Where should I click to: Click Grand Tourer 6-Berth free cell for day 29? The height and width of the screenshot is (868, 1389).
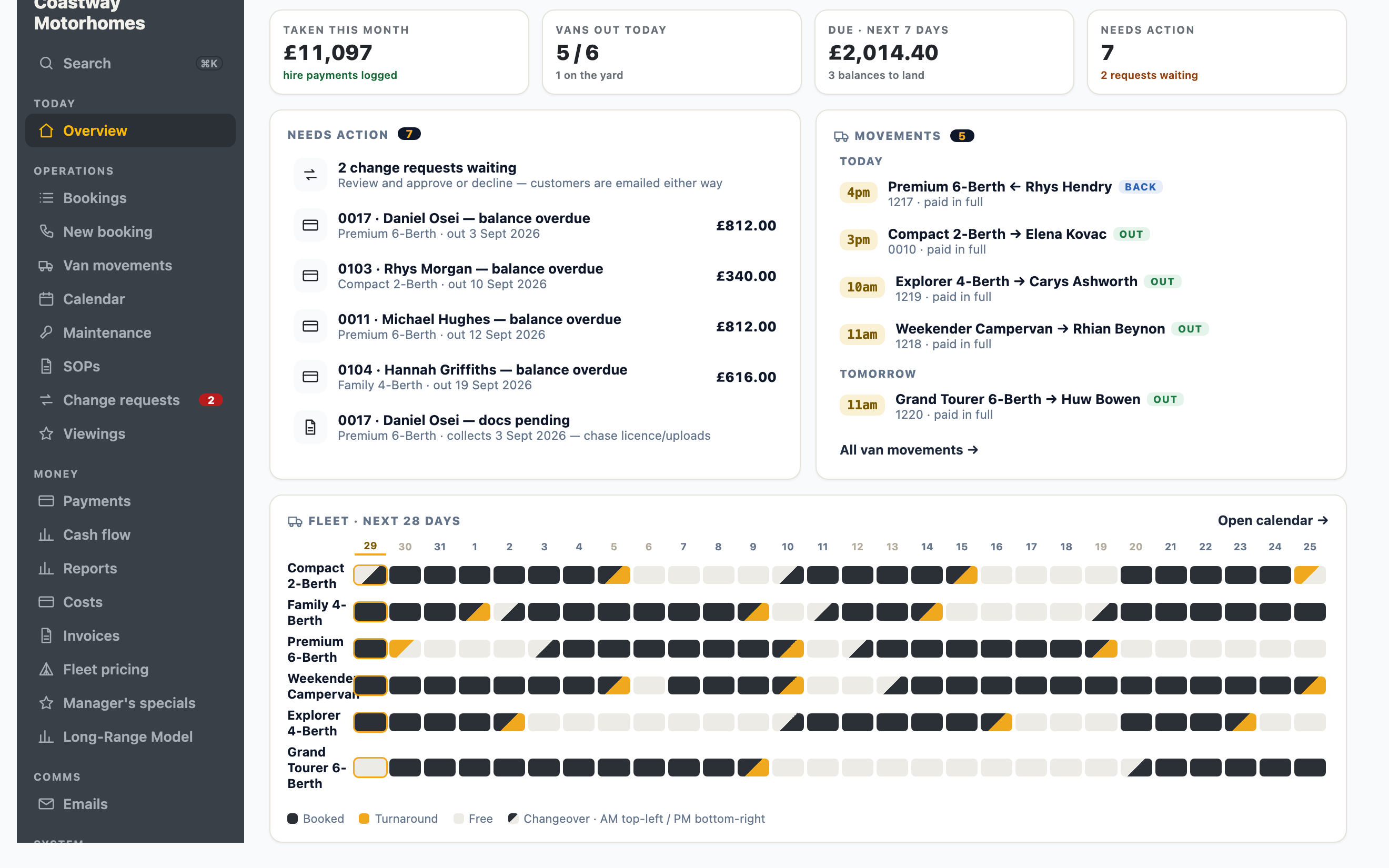[370, 767]
